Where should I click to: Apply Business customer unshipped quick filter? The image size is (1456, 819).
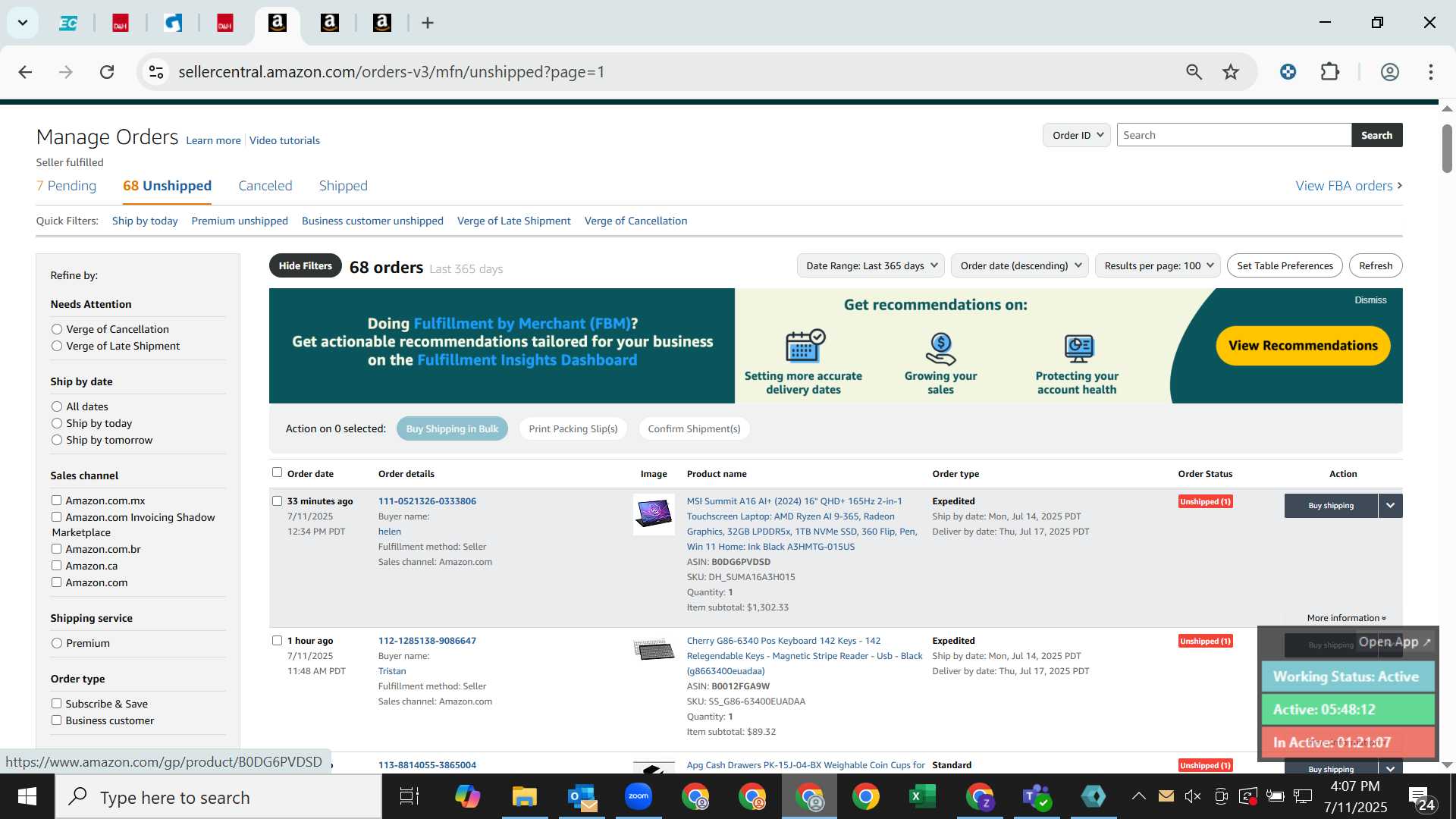372,221
